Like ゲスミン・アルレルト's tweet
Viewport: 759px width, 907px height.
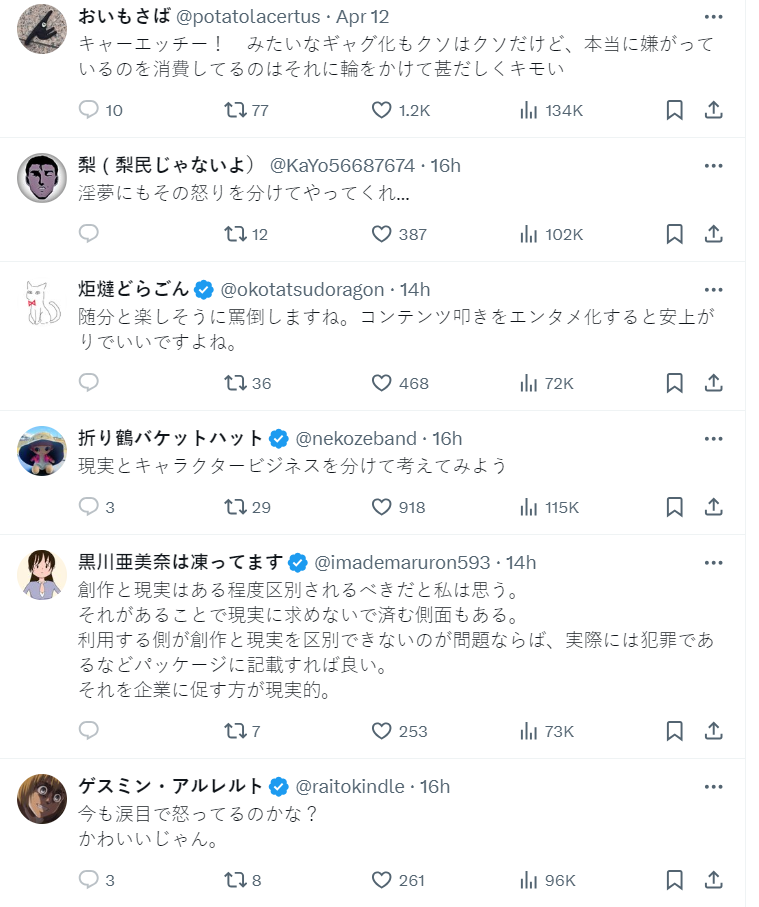[x=381, y=880]
